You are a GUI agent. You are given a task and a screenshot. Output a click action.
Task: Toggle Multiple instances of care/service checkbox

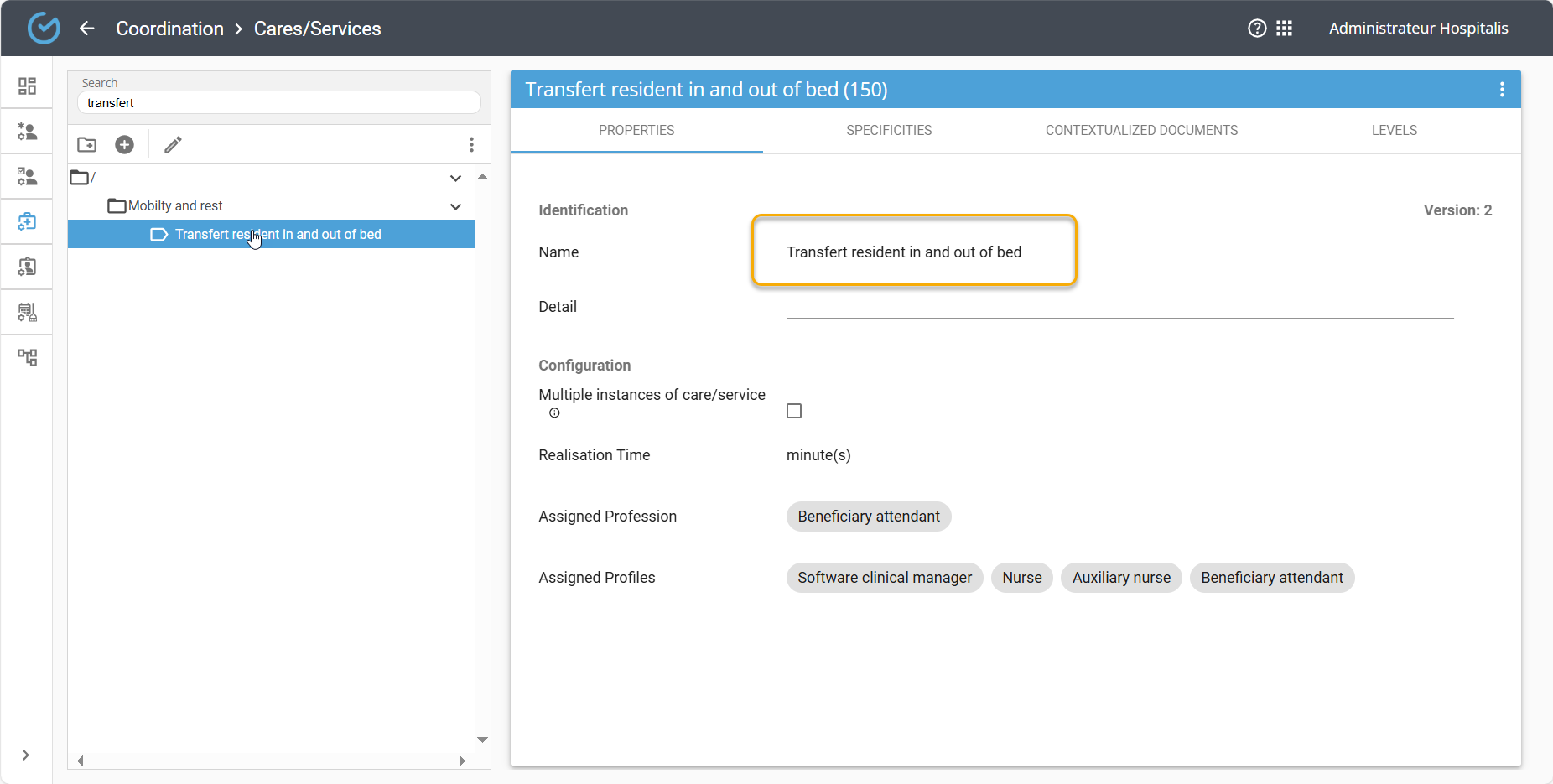pyautogui.click(x=793, y=411)
